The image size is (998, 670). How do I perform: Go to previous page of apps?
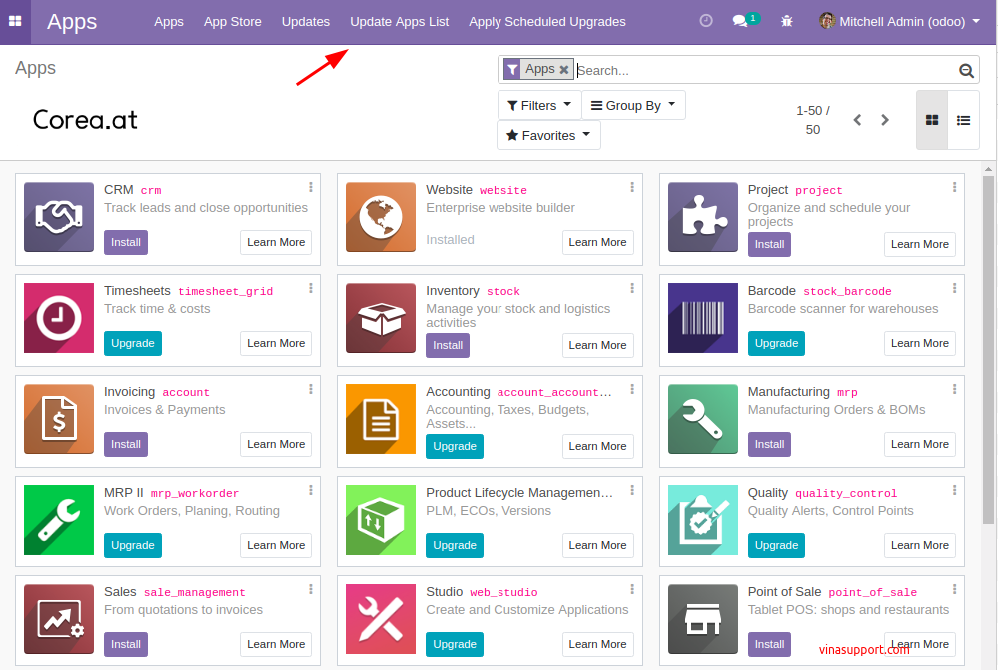857,120
